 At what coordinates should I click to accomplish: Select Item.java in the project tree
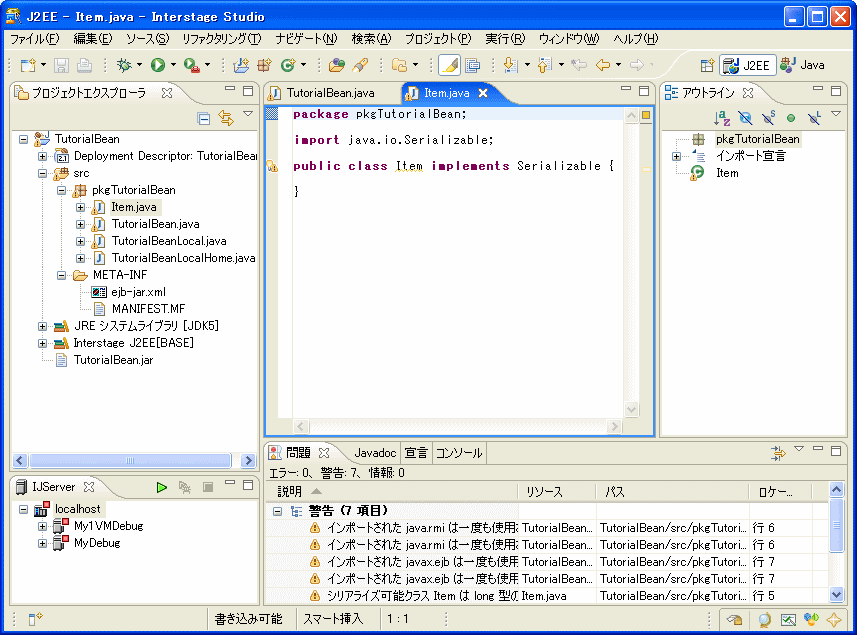coord(134,207)
